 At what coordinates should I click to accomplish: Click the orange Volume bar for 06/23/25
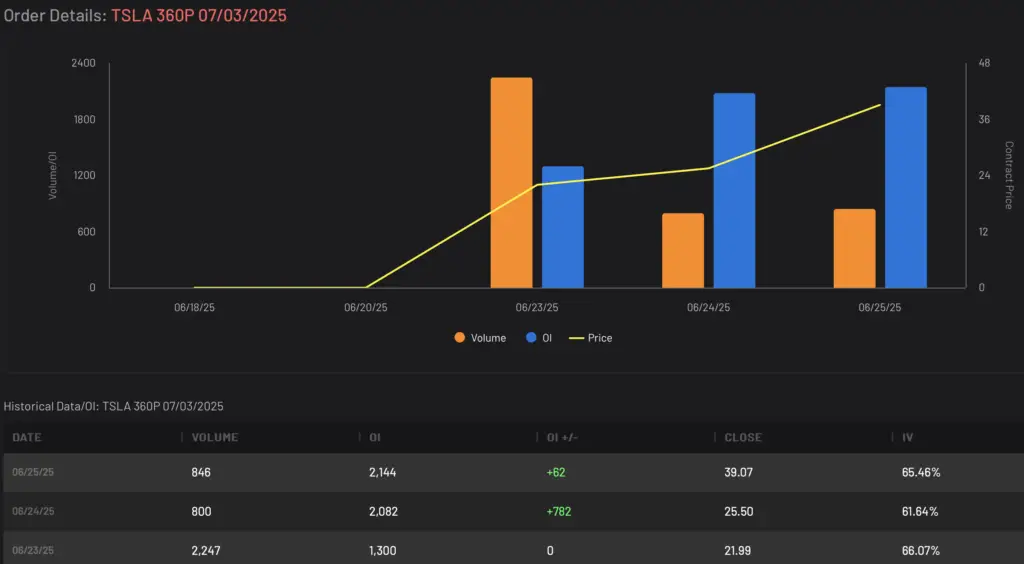point(511,183)
